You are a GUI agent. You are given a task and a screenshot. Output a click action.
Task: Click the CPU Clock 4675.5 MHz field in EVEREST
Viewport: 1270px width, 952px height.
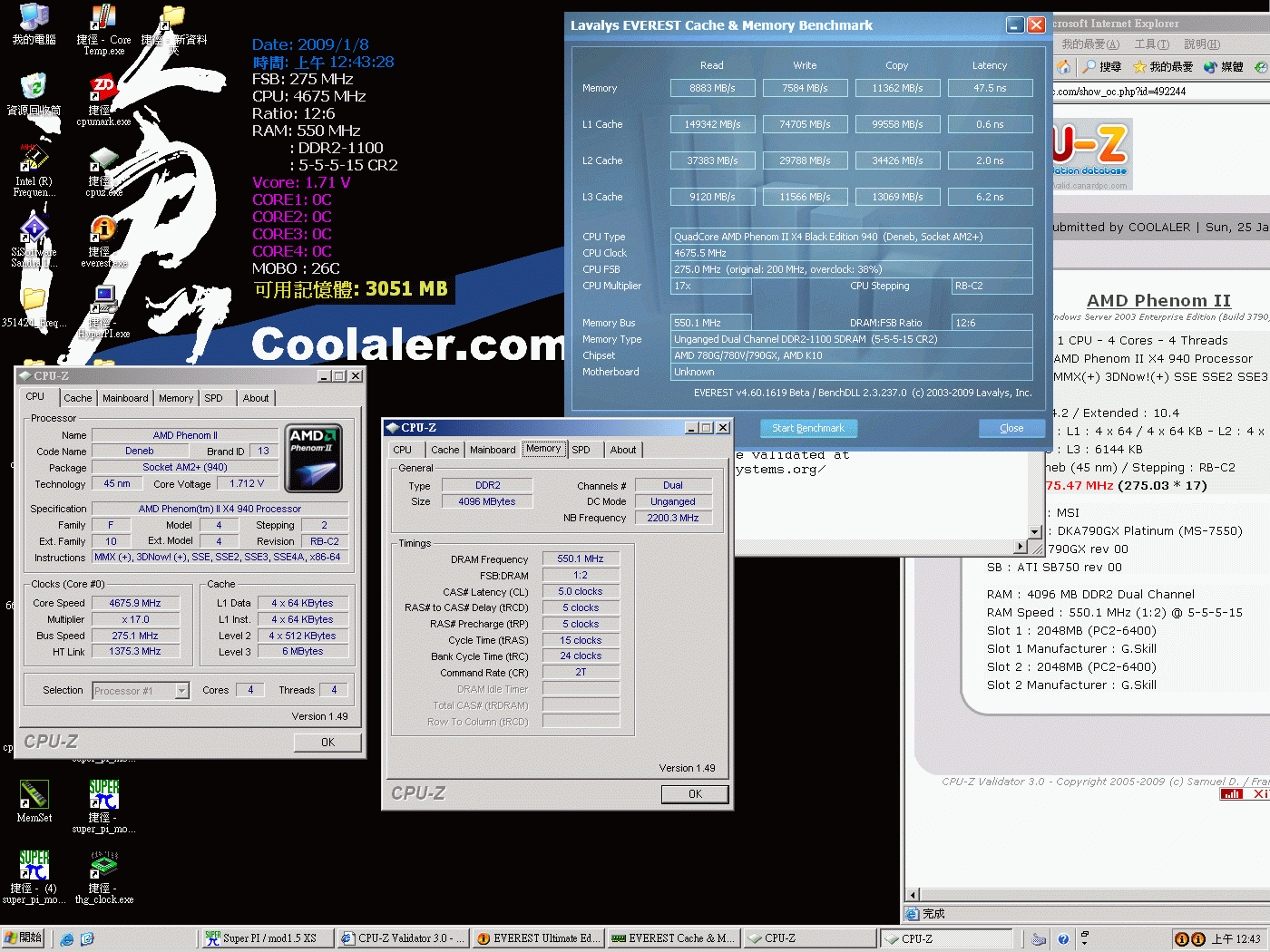coord(851,253)
